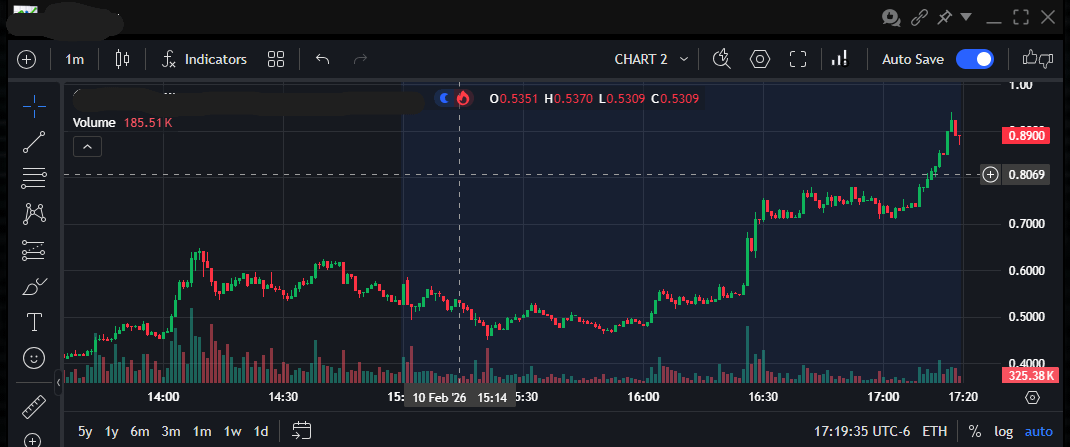Select the trend line drawing tool

tap(34, 141)
